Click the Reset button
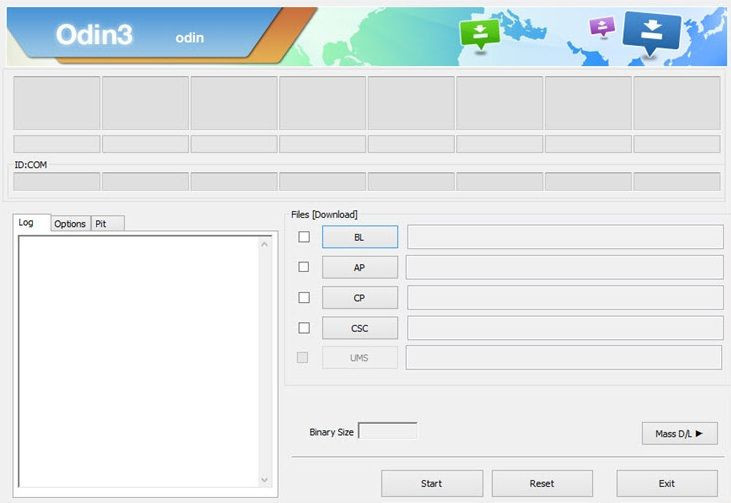Screen dimensions: 731x503 click(x=542, y=483)
